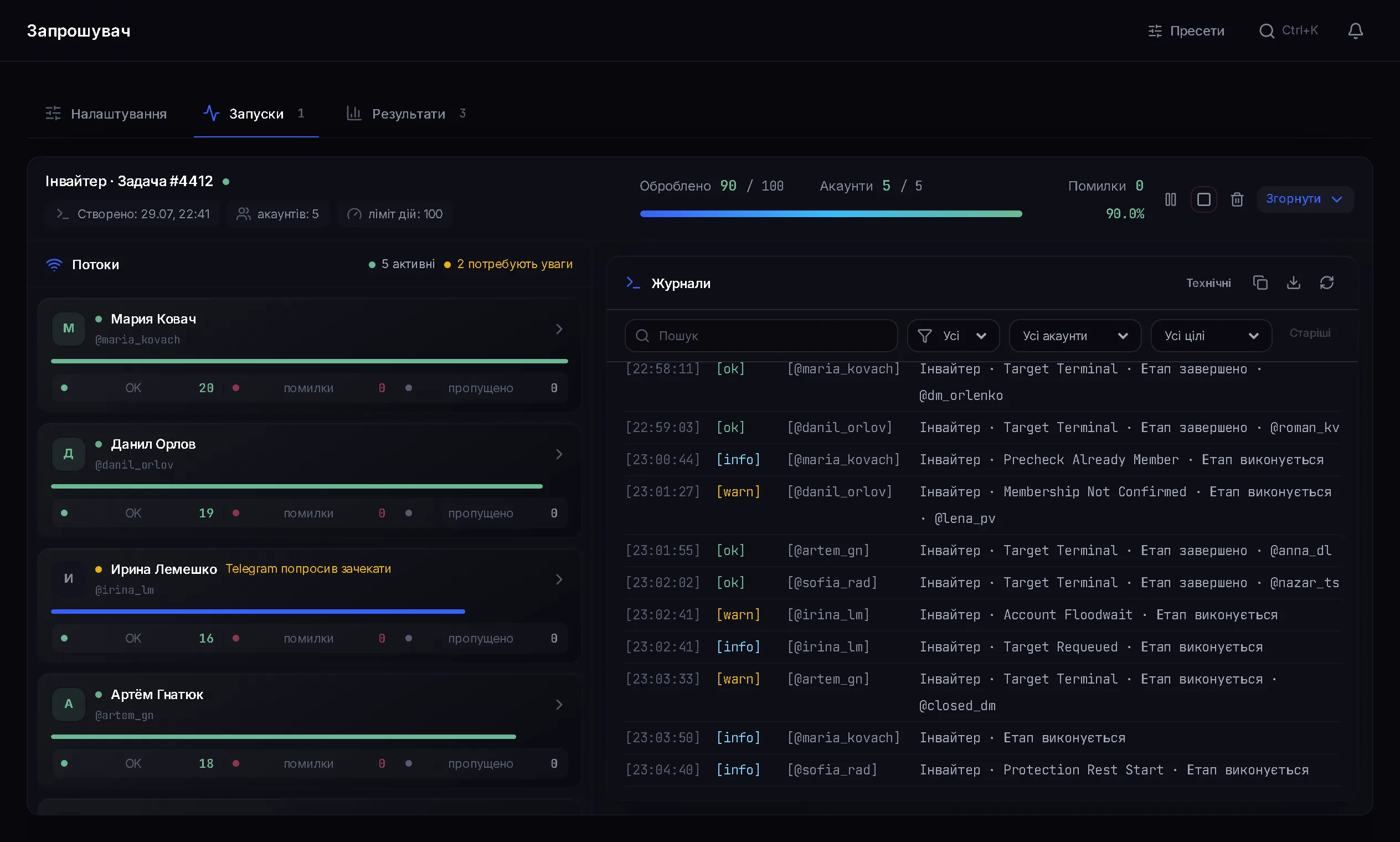Click the Помилки 0 counter
Screen dimensions: 1400x842
click(x=1105, y=186)
